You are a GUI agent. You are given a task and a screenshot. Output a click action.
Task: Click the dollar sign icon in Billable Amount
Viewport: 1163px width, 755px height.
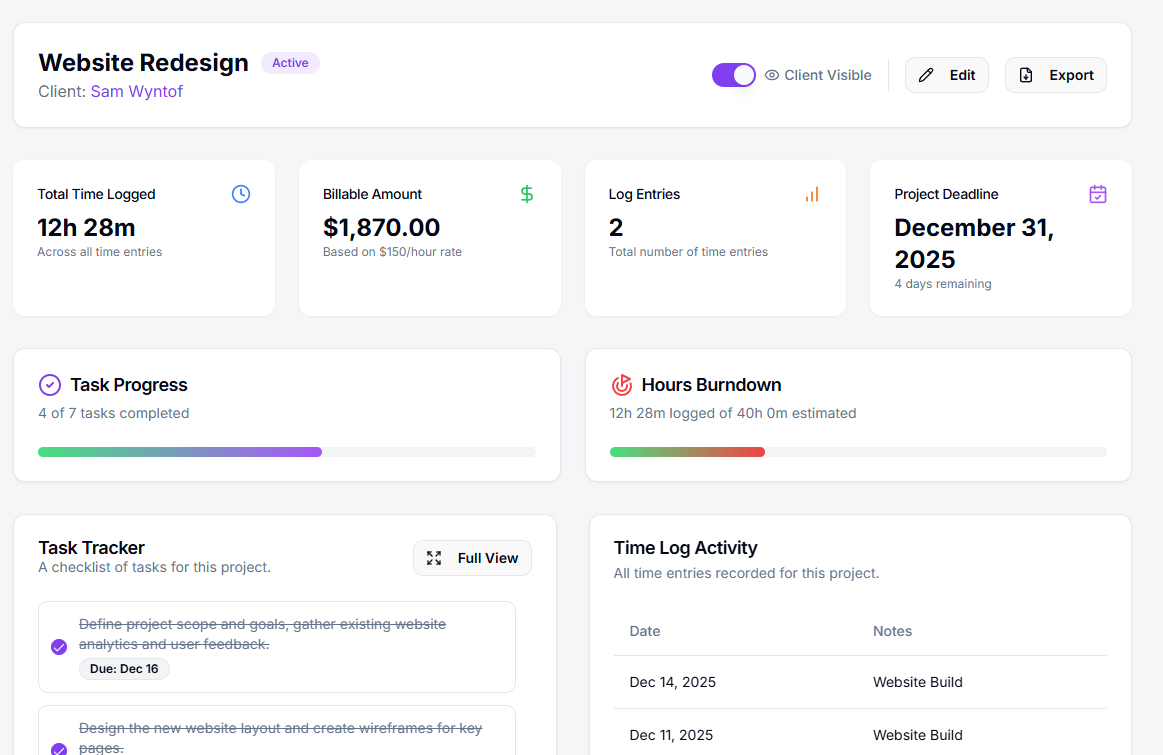pyautogui.click(x=527, y=194)
